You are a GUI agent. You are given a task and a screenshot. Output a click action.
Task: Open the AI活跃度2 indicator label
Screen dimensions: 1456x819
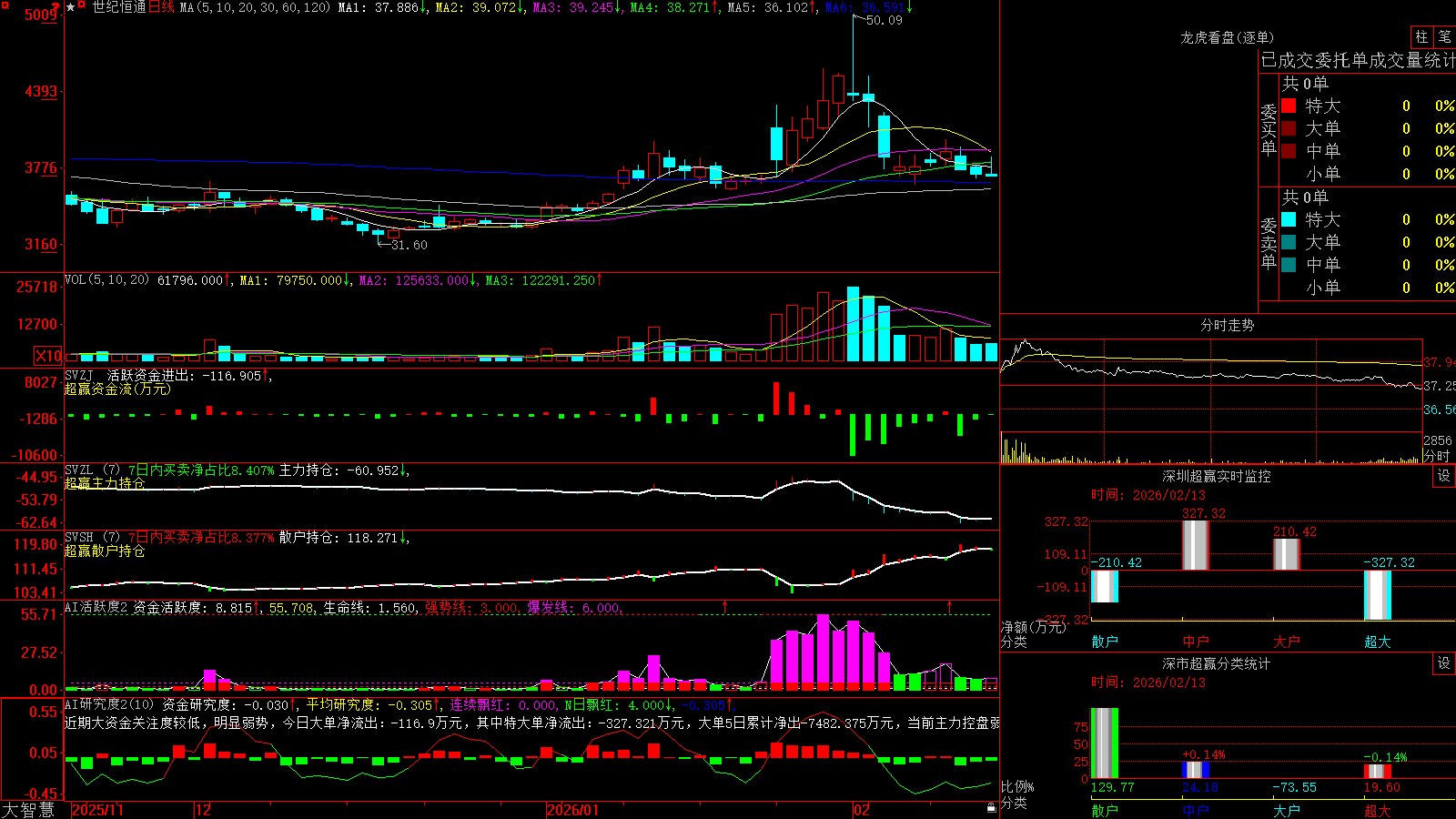(96, 607)
